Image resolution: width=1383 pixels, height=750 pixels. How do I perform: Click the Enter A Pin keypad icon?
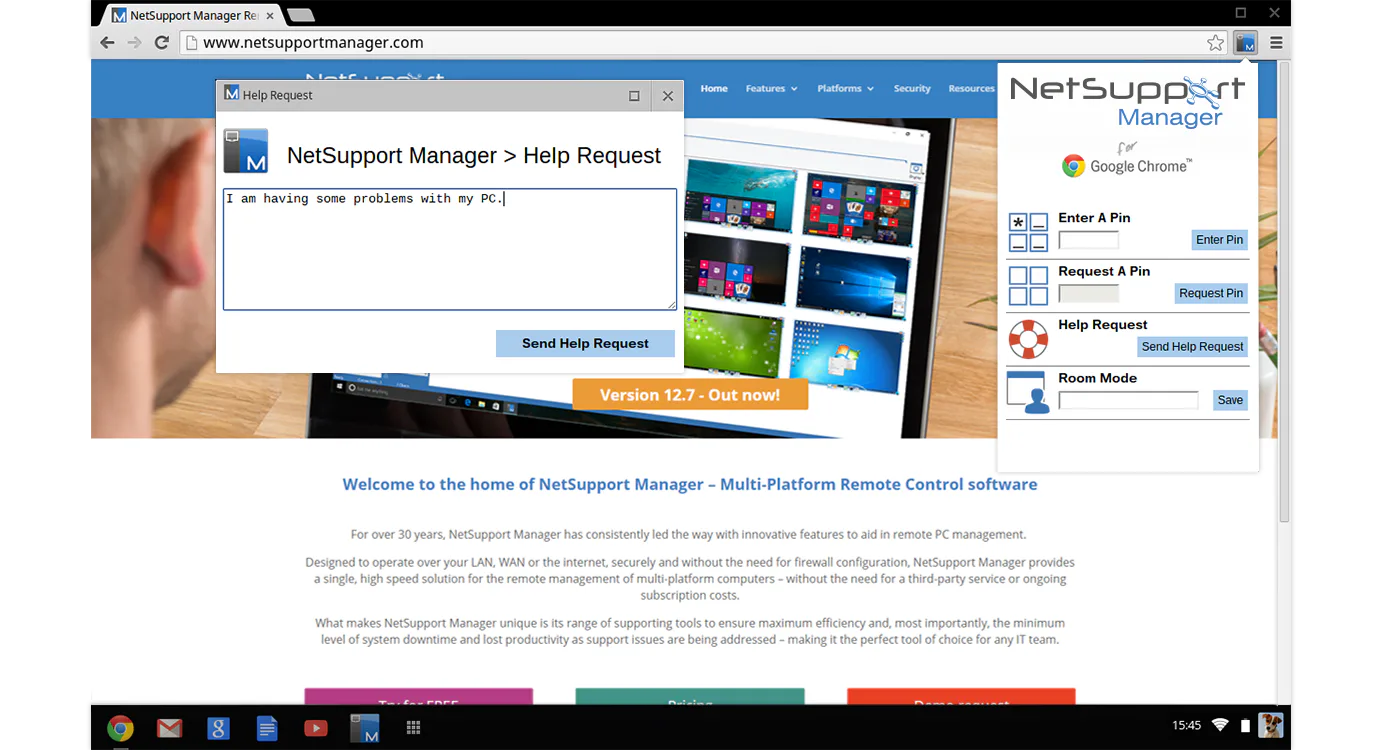pyautogui.click(x=1029, y=230)
